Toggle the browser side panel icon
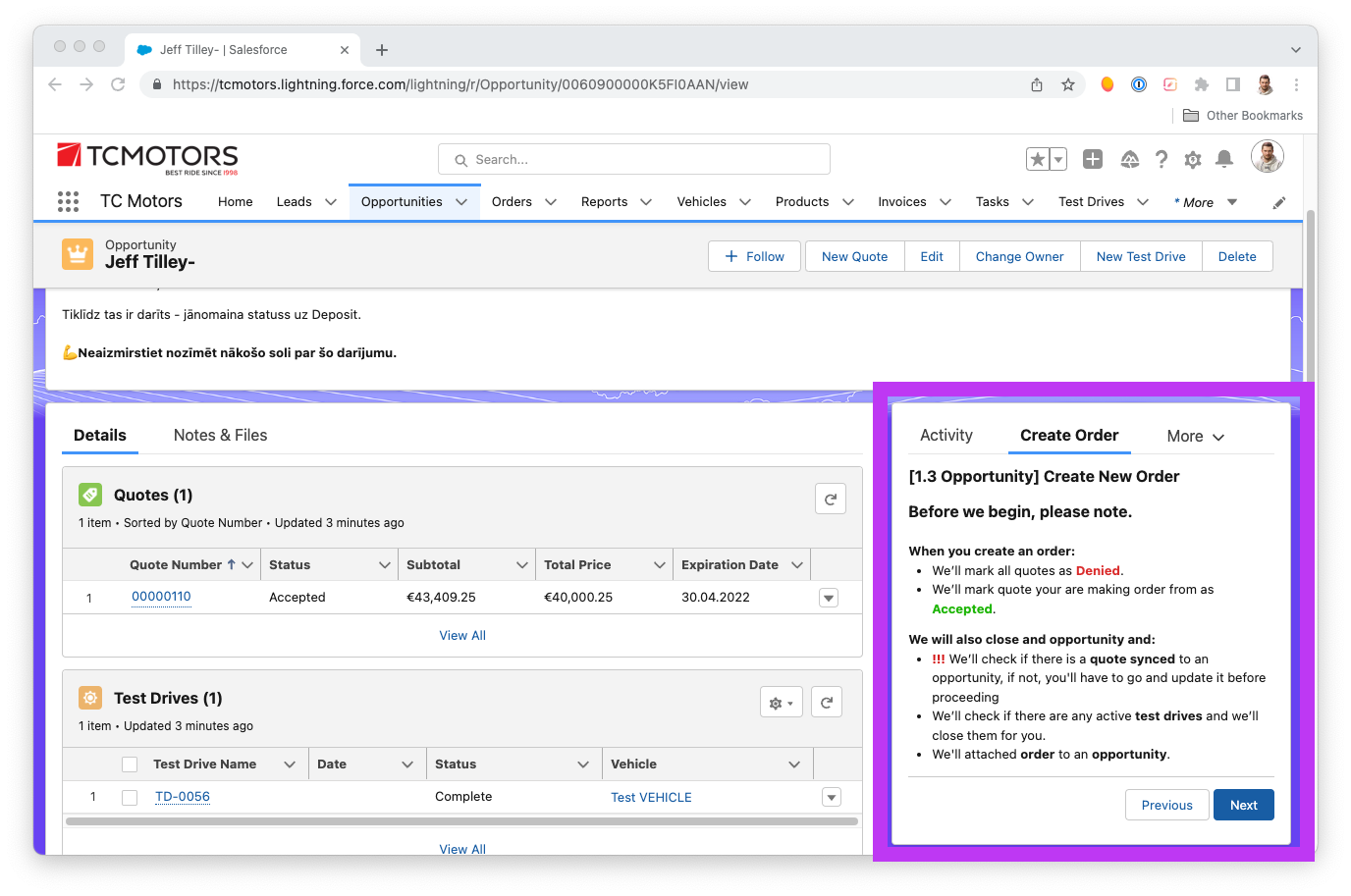The image size is (1351, 896). 1233,84
